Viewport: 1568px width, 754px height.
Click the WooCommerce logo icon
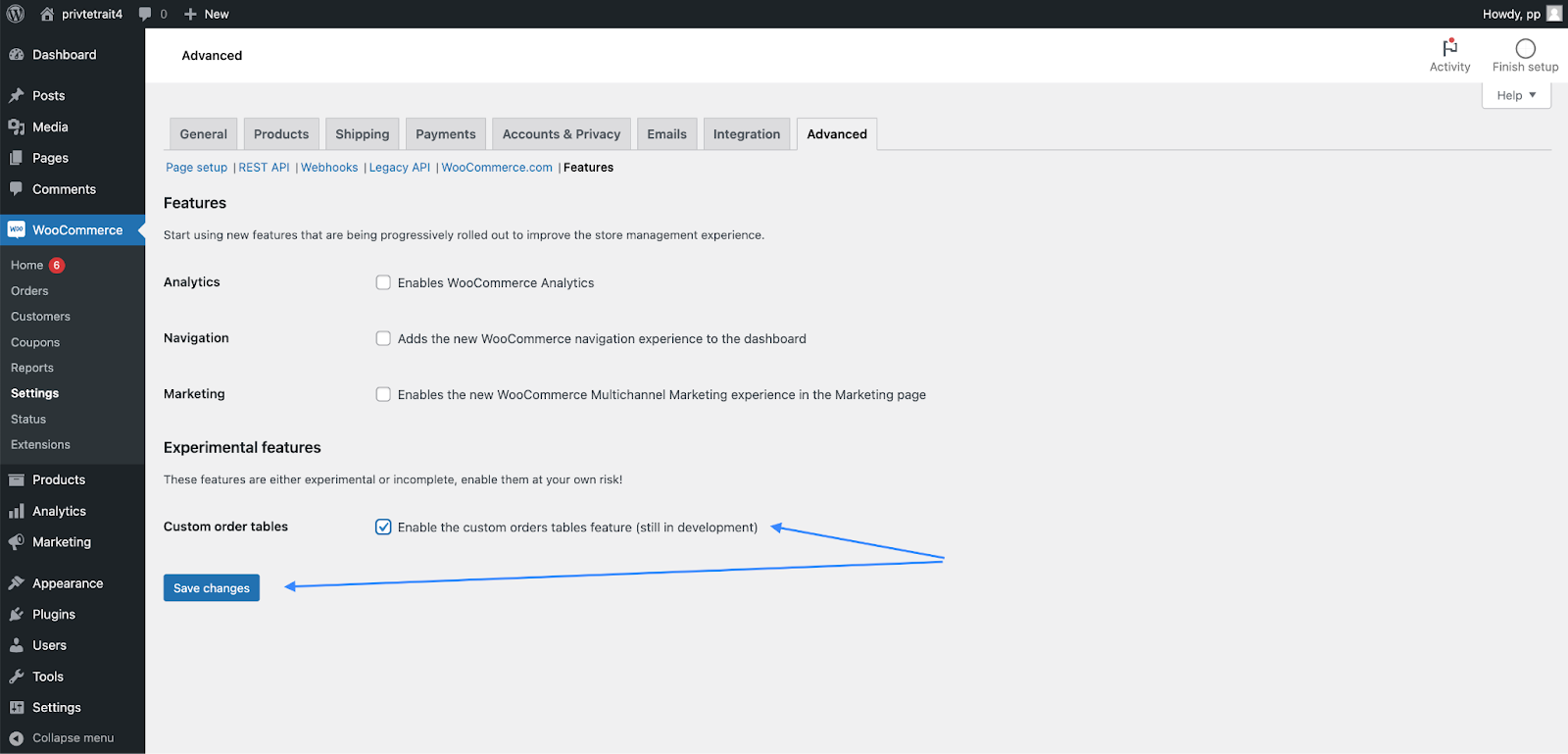[17, 229]
